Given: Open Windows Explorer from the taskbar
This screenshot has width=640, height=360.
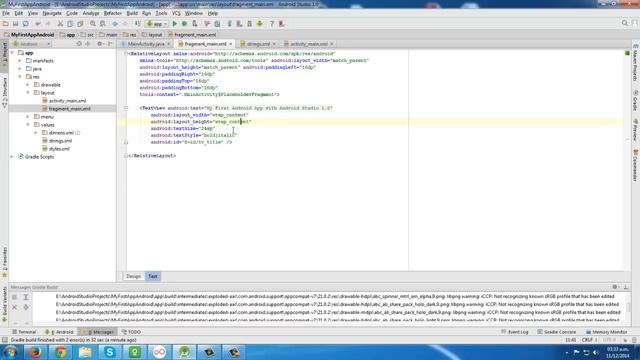Looking at the screenshot, I should [85, 352].
